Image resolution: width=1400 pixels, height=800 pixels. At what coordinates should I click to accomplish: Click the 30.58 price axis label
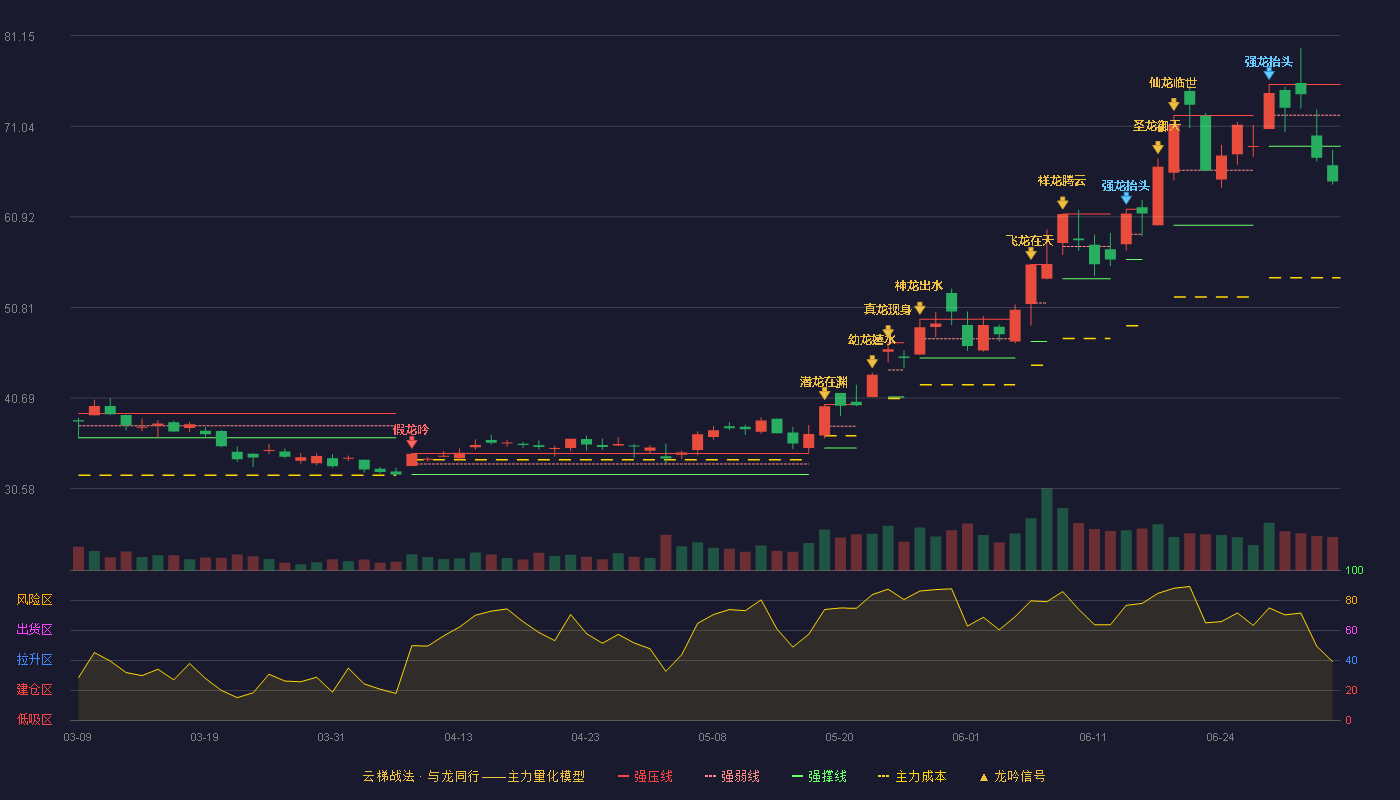(19, 489)
